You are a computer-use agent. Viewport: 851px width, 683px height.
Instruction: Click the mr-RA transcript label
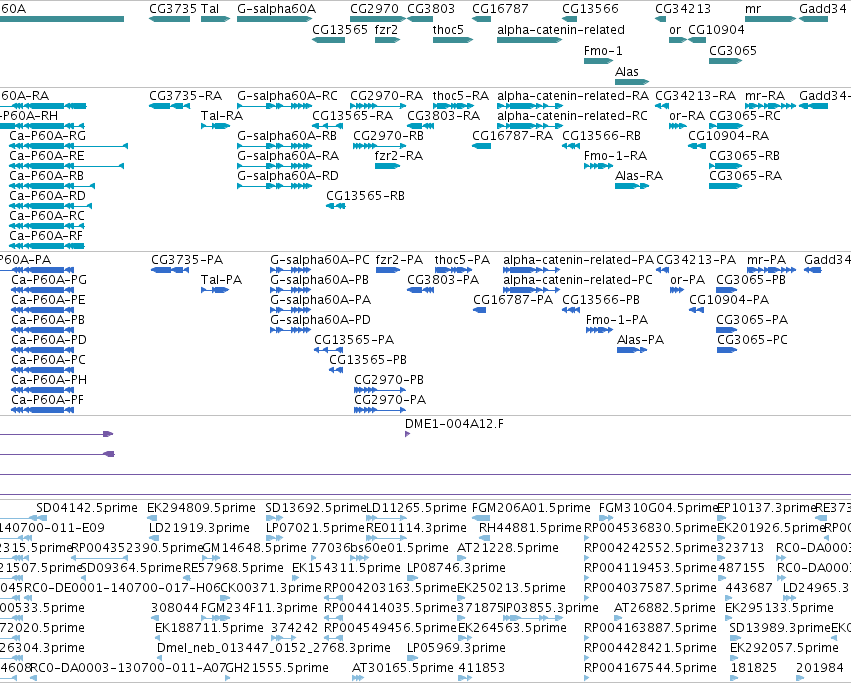[x=765, y=96]
